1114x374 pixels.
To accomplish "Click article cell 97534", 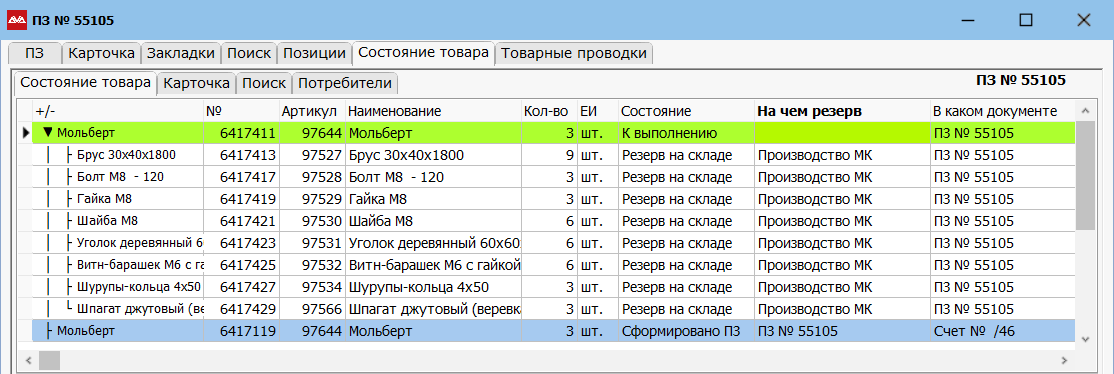I will (312, 287).
